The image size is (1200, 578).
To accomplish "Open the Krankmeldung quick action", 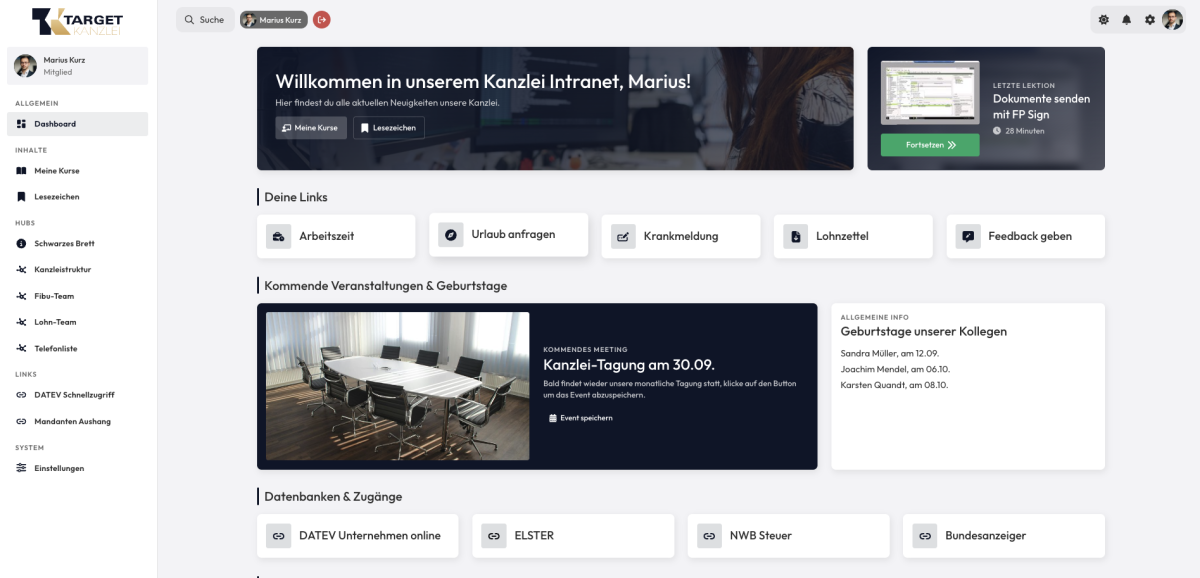I will tap(681, 236).
